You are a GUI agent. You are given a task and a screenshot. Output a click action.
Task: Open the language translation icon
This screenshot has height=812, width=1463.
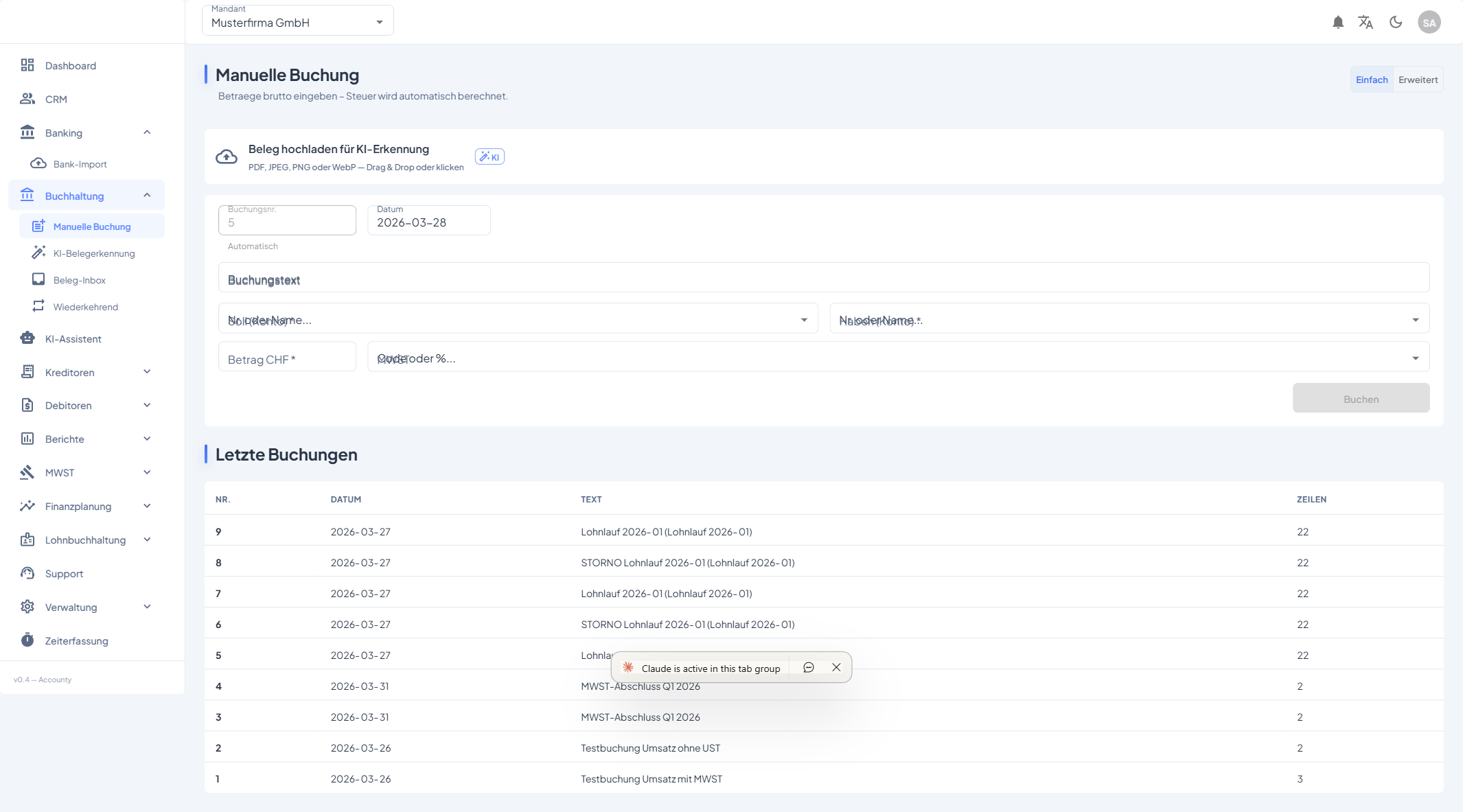click(x=1366, y=23)
